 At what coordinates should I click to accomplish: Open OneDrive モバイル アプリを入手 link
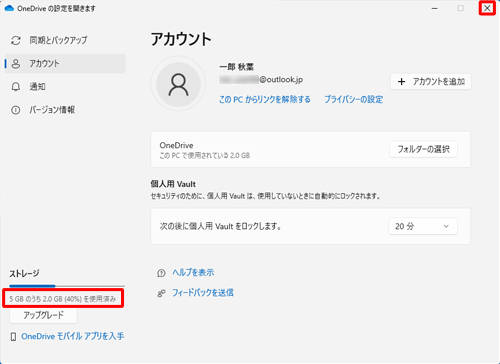point(72,336)
